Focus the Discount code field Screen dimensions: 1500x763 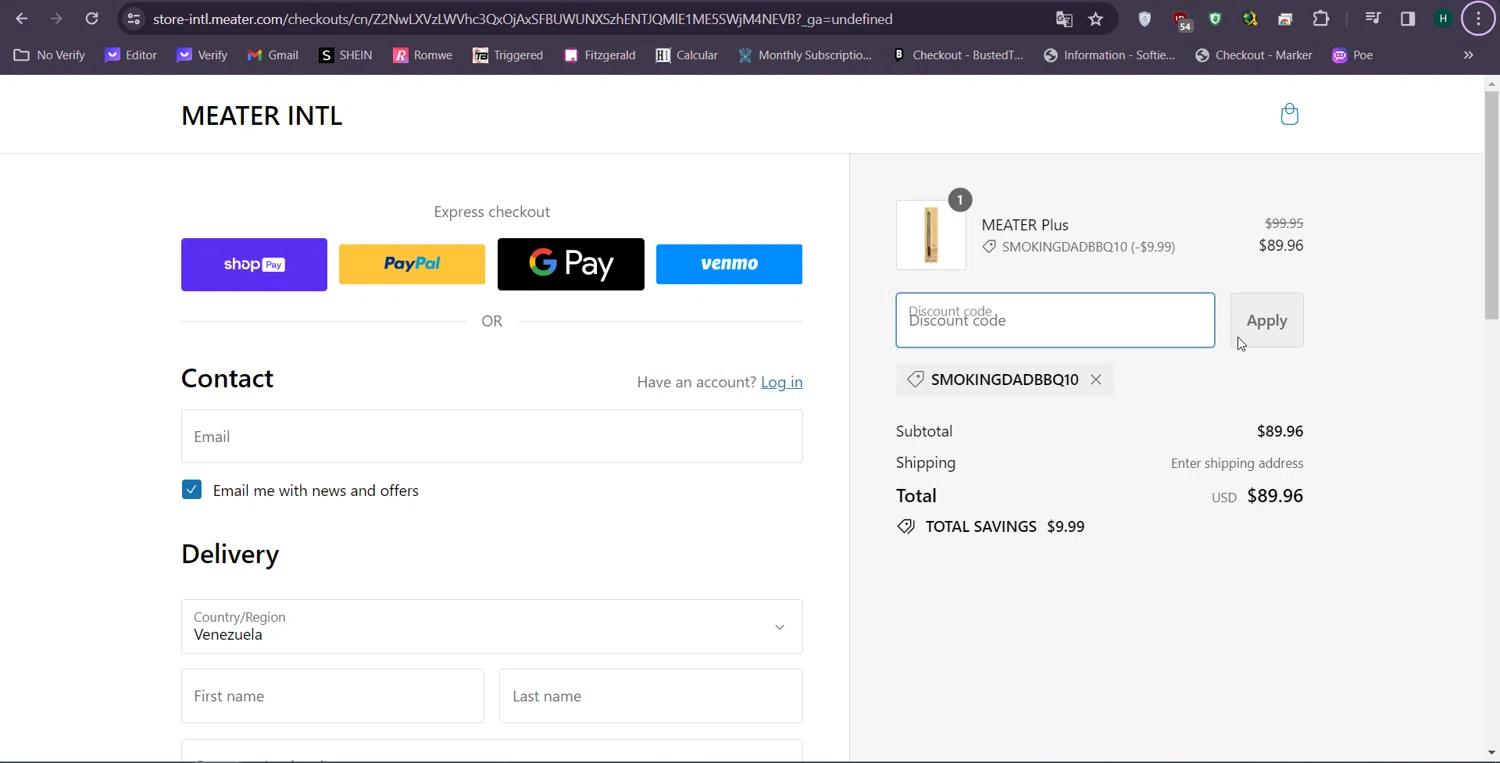click(1055, 321)
